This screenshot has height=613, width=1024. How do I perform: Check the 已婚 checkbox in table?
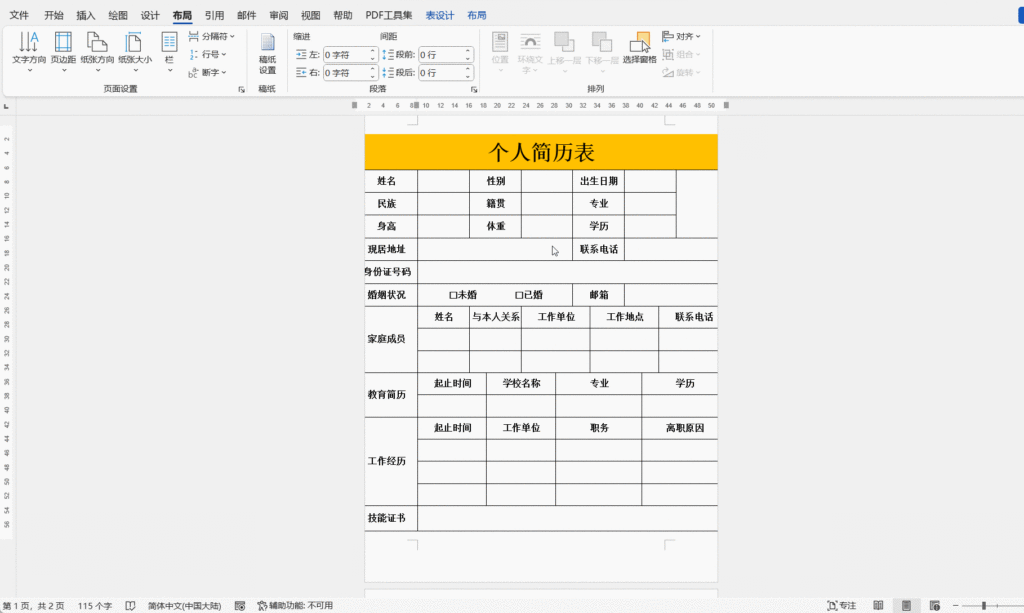click(519, 295)
